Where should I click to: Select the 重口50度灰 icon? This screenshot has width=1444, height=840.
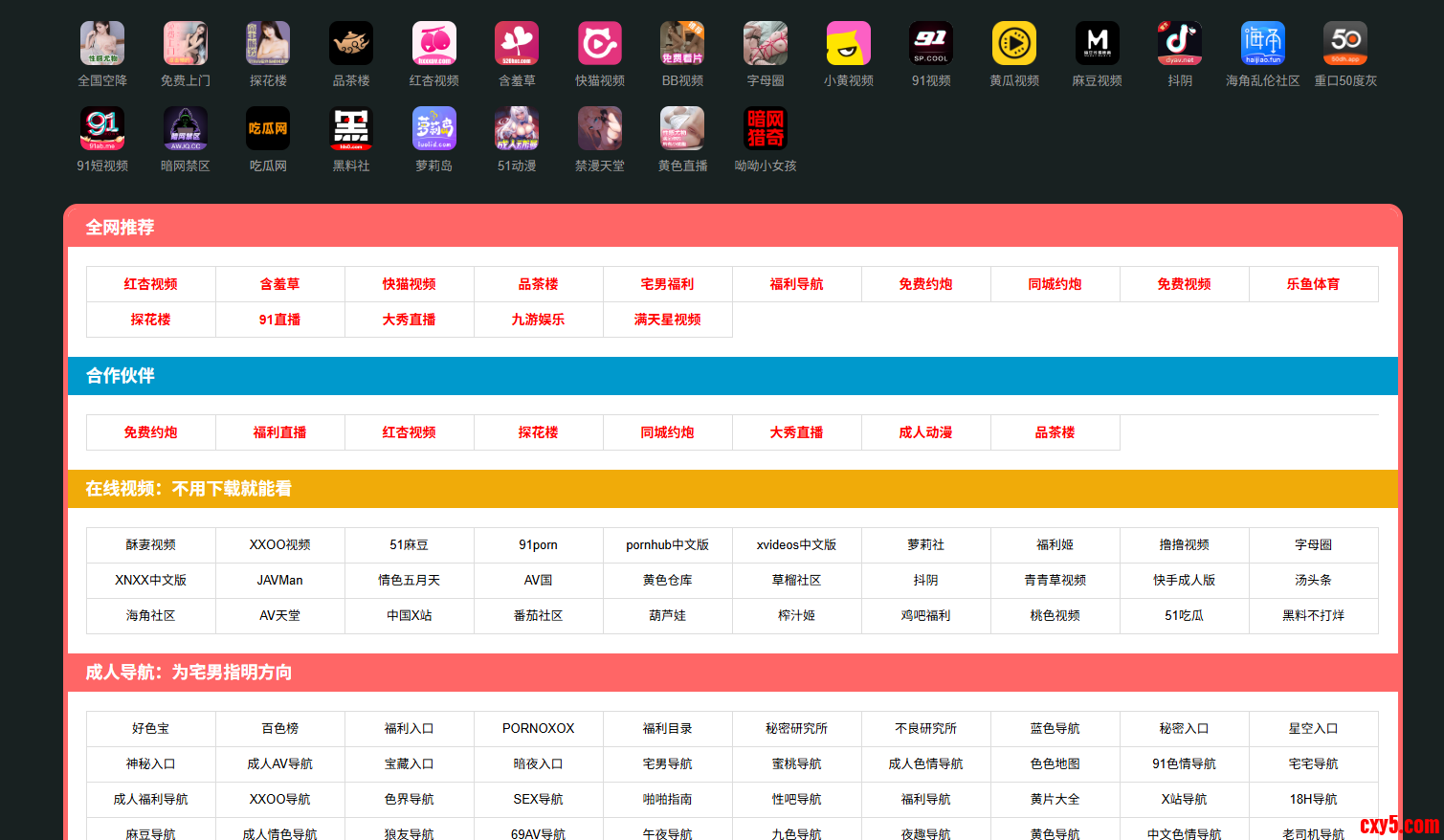1344,44
